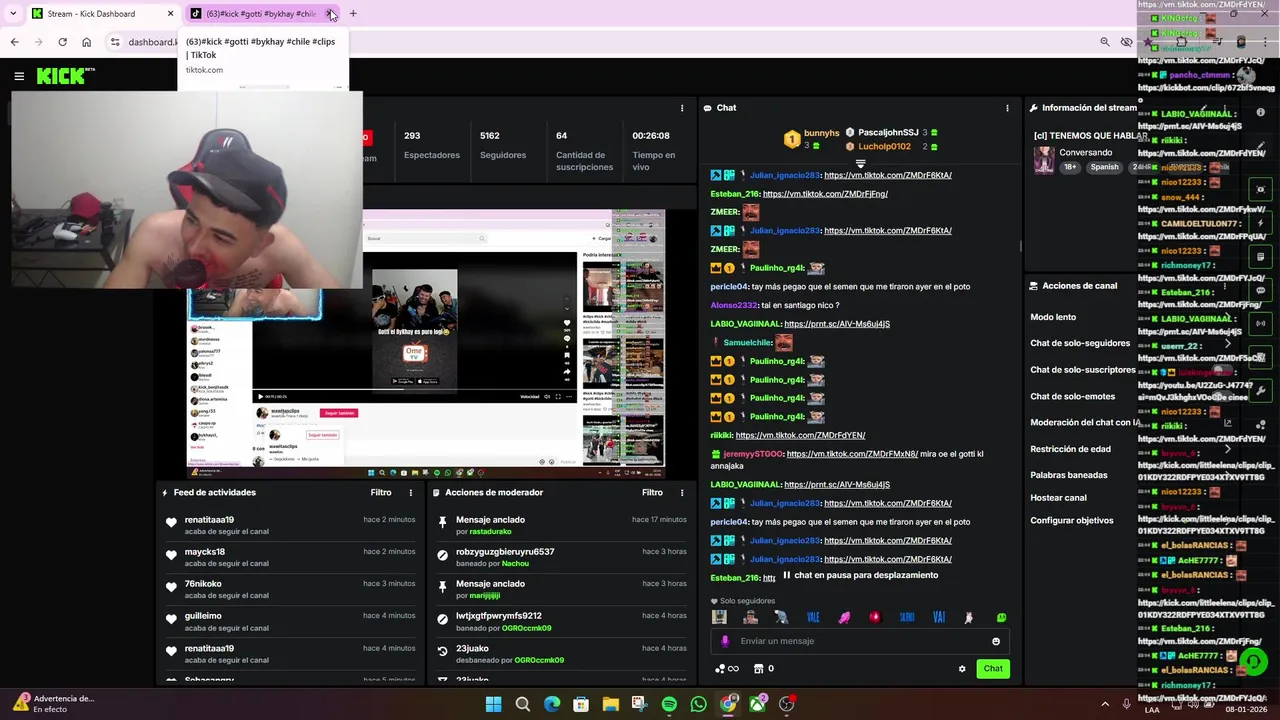Toggle Modo lento
This screenshot has width=1280, height=720.
pyautogui.click(x=1053, y=317)
